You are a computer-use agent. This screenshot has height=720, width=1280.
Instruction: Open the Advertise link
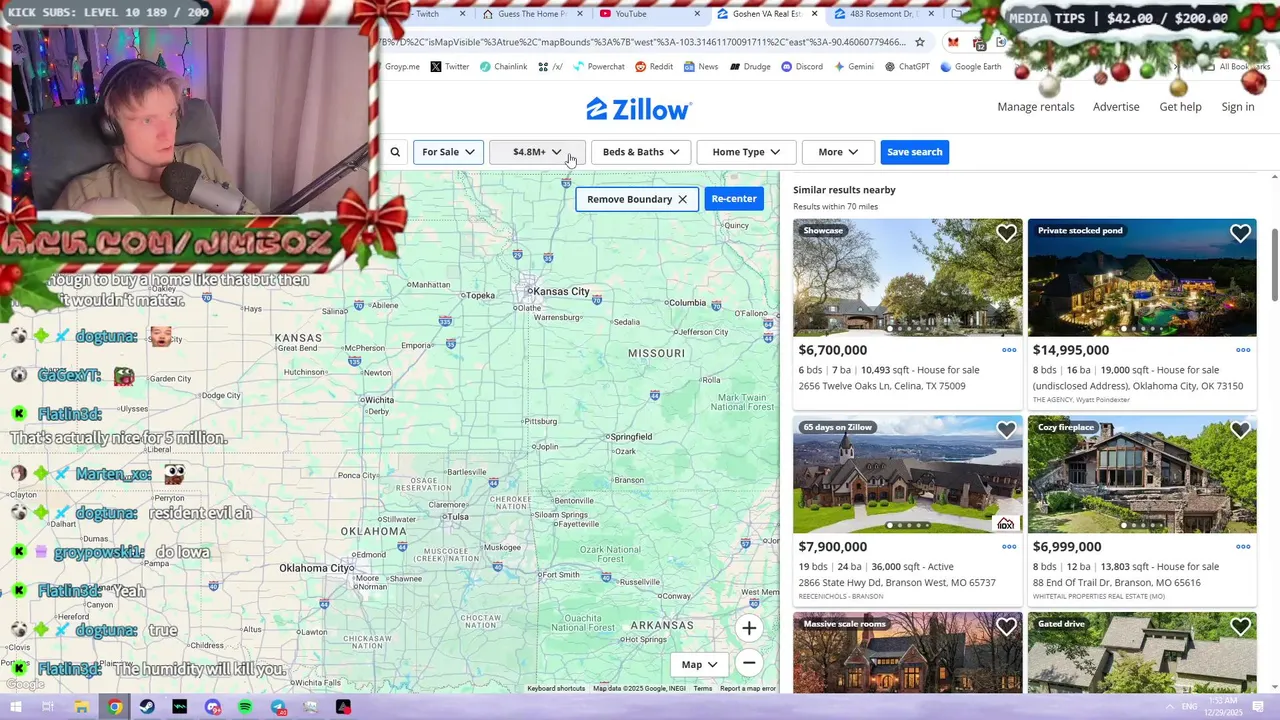pyautogui.click(x=1116, y=107)
